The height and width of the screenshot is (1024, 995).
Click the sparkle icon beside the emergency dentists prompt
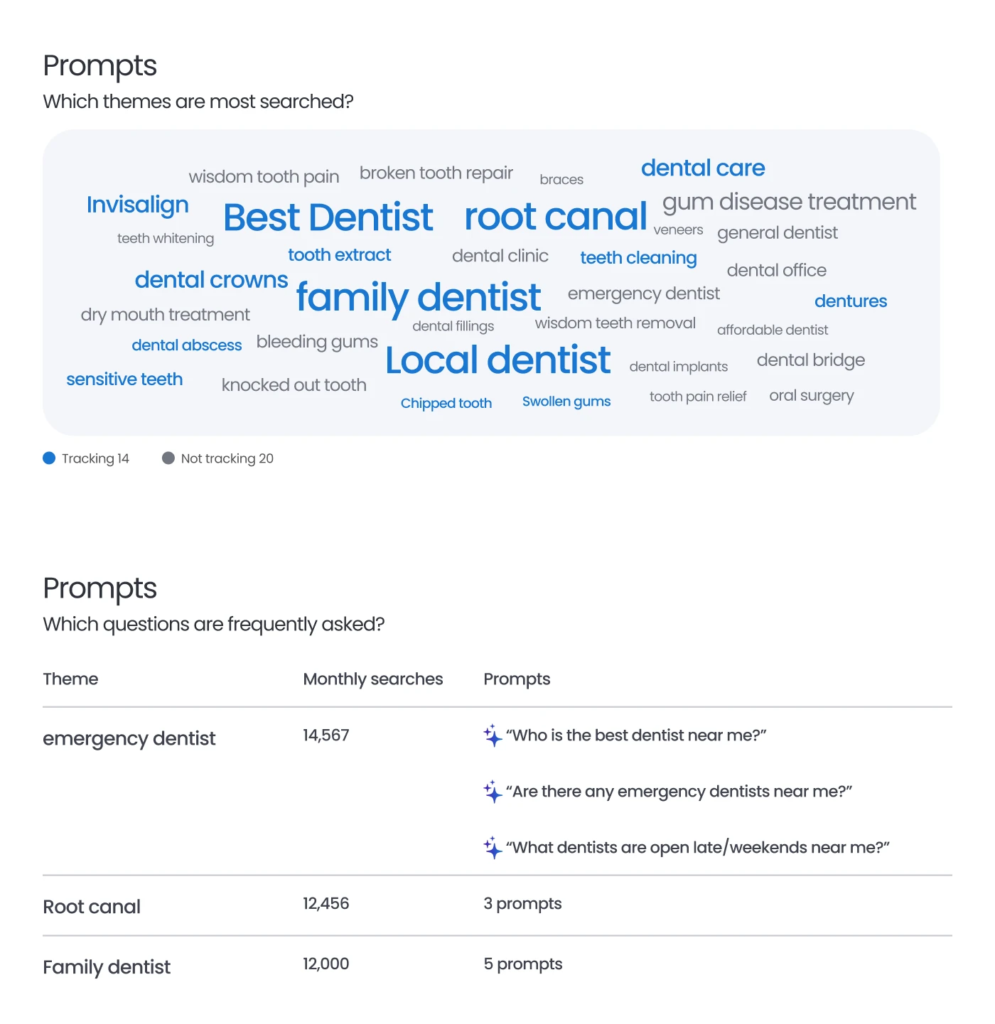[492, 792]
